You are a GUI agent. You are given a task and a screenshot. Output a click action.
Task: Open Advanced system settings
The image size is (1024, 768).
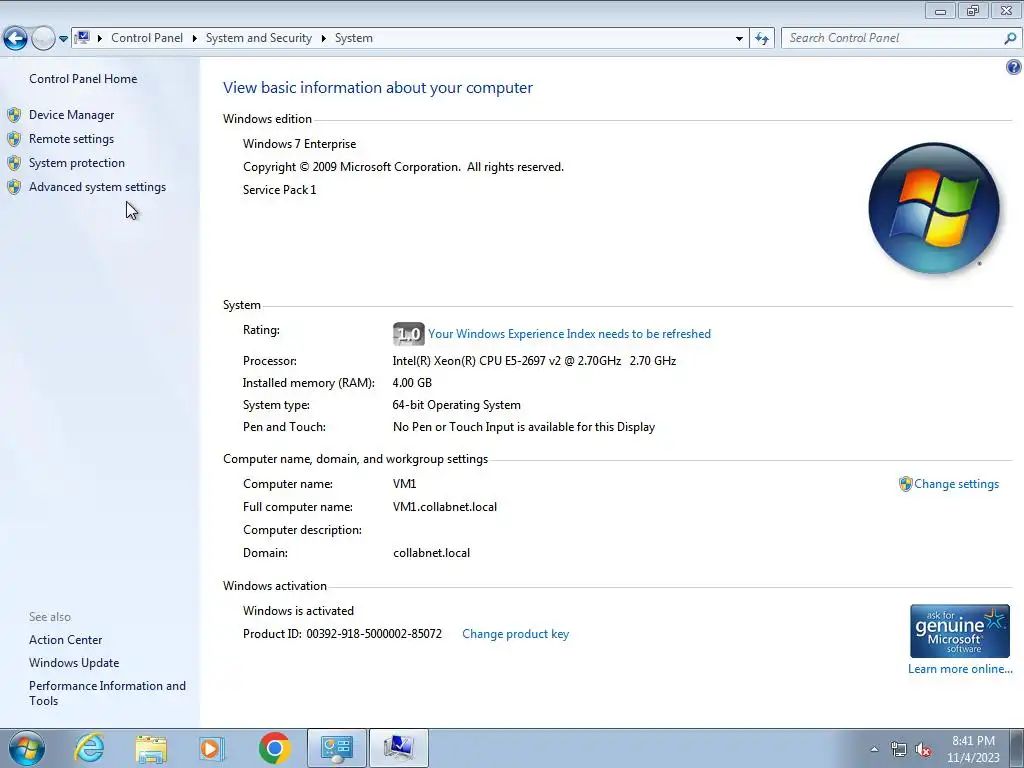click(x=97, y=187)
